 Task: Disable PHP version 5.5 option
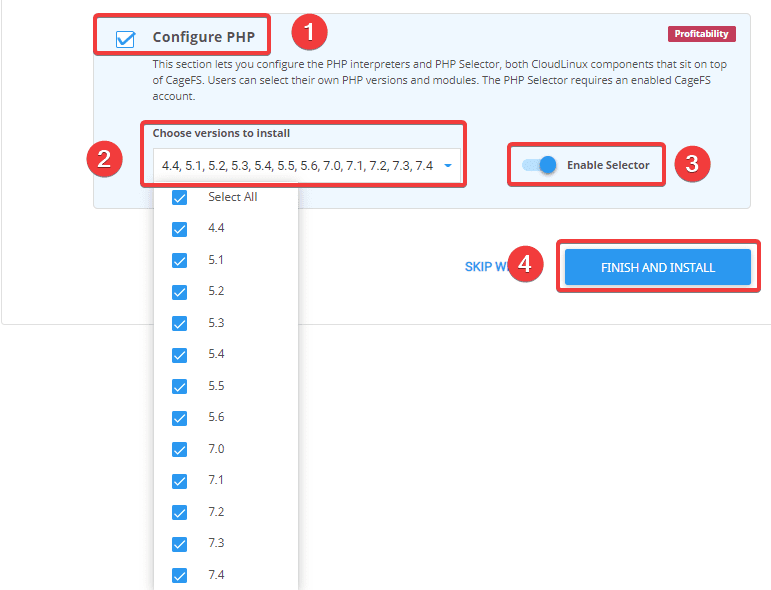180,387
